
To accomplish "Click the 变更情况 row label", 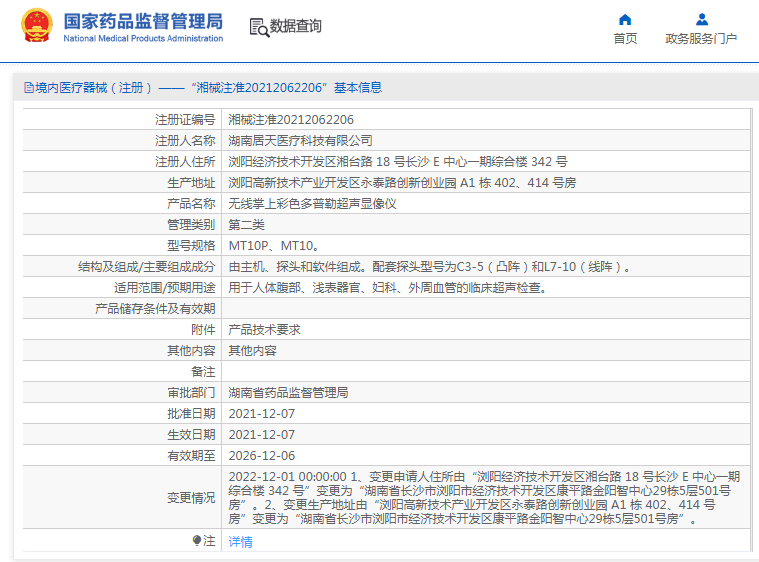I will [x=191, y=498].
